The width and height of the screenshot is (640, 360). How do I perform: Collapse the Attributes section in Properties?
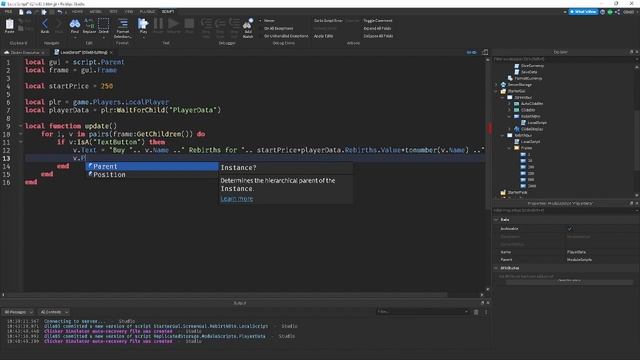496,268
